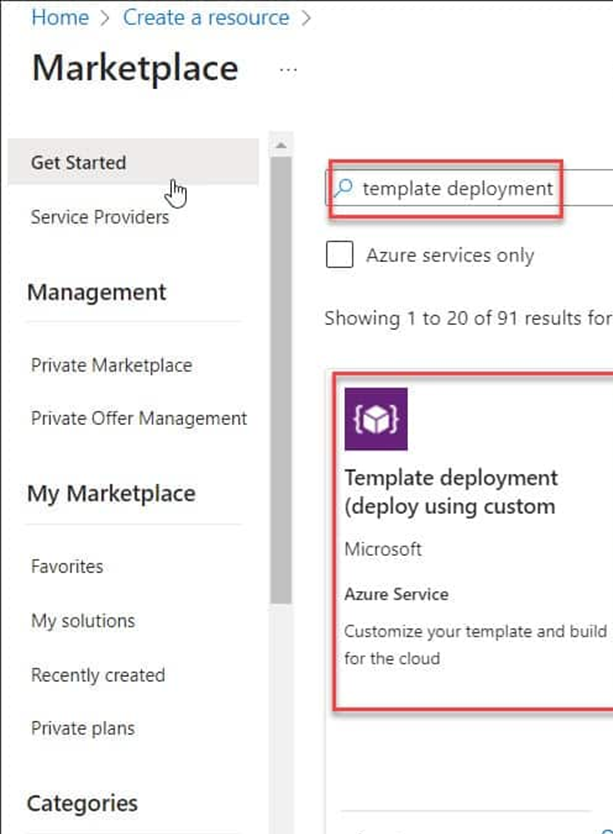Click the Customize your template description text
The width and height of the screenshot is (613, 834).
(475, 645)
